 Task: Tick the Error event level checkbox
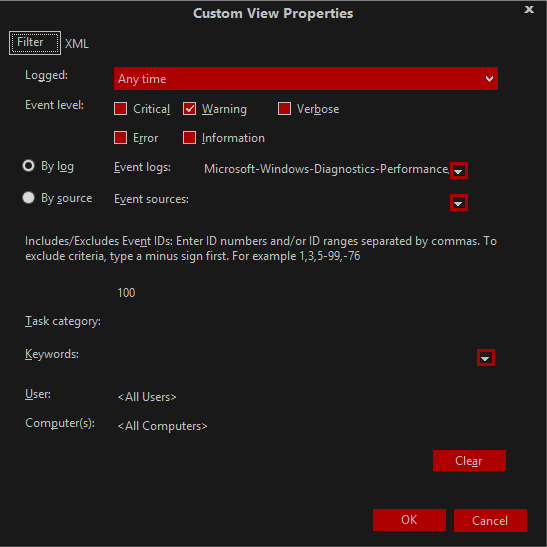(120, 137)
